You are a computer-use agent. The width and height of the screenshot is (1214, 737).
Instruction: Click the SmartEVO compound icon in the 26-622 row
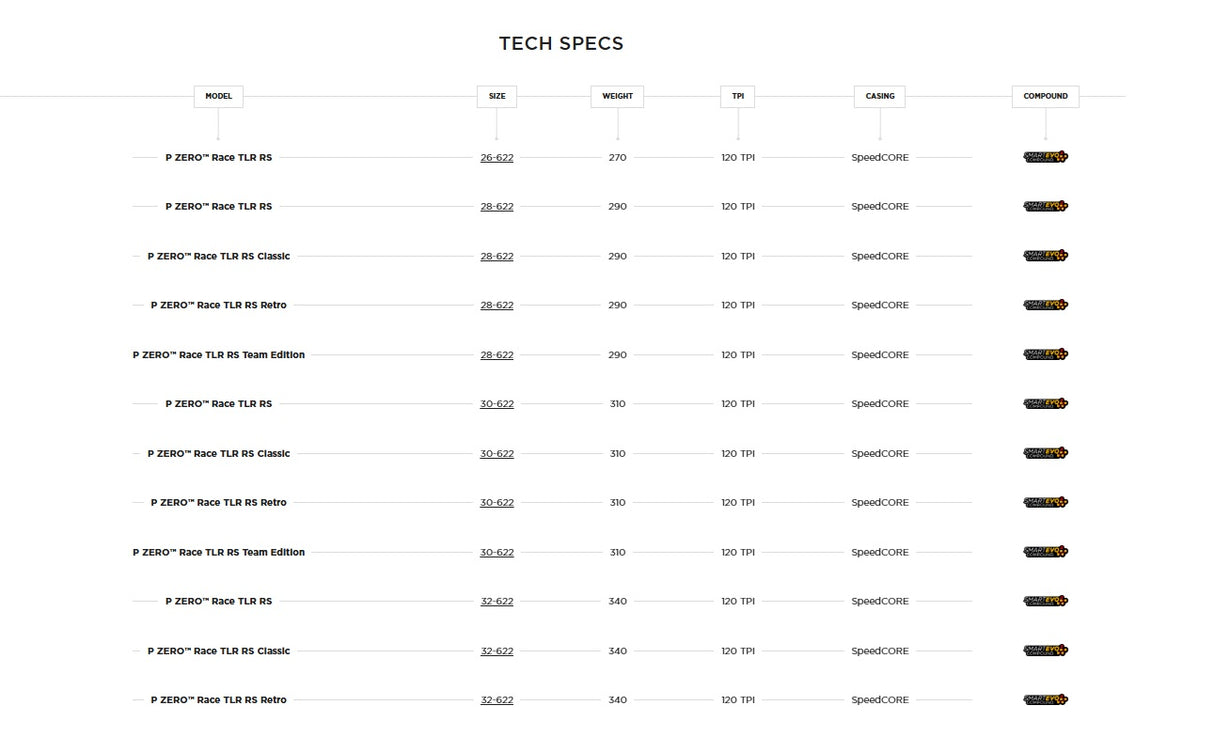pyautogui.click(x=1045, y=157)
